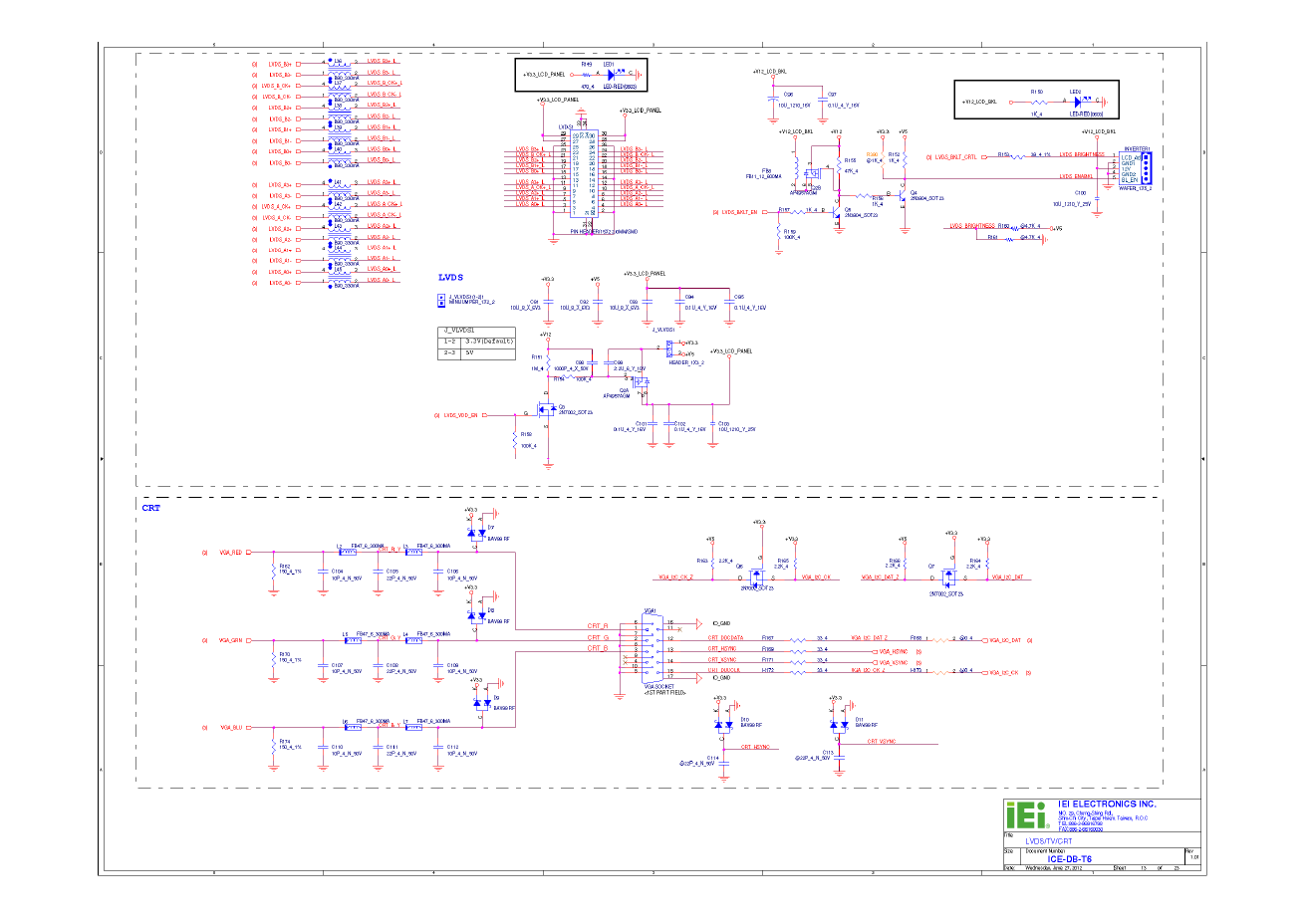Click the LVDS_B3+ input port label
Image resolution: width=1308 pixels, height=924 pixels.
click(280, 64)
